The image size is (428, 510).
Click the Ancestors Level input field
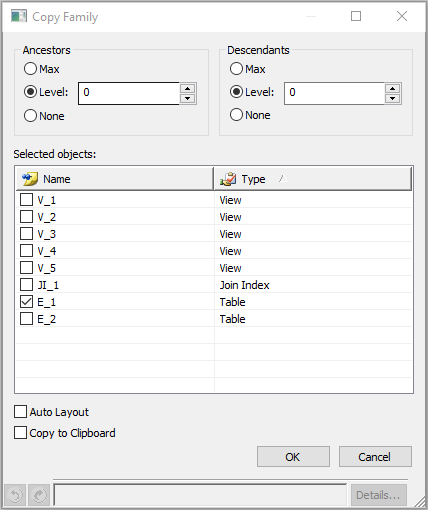point(129,93)
